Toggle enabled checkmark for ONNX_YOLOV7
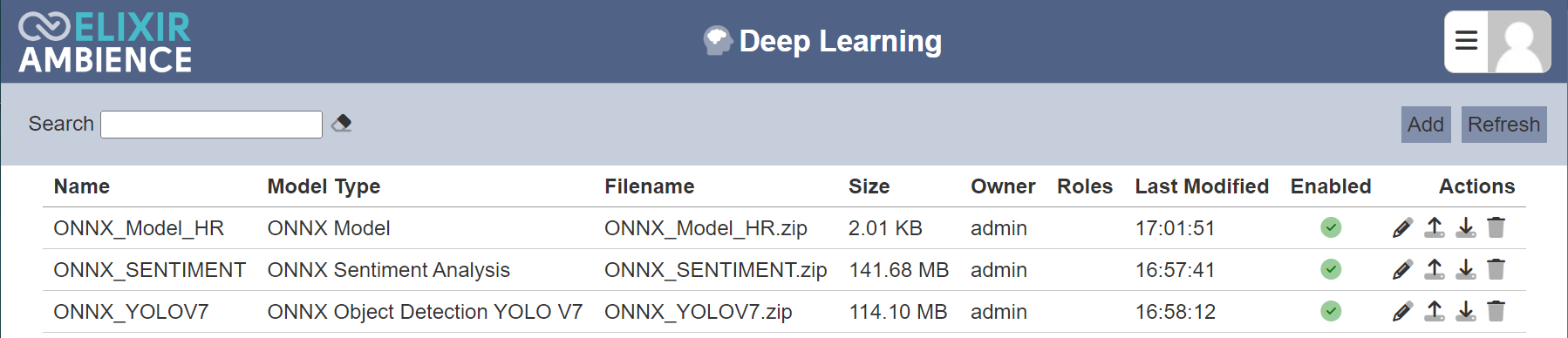1568x338 pixels. pos(1331,312)
